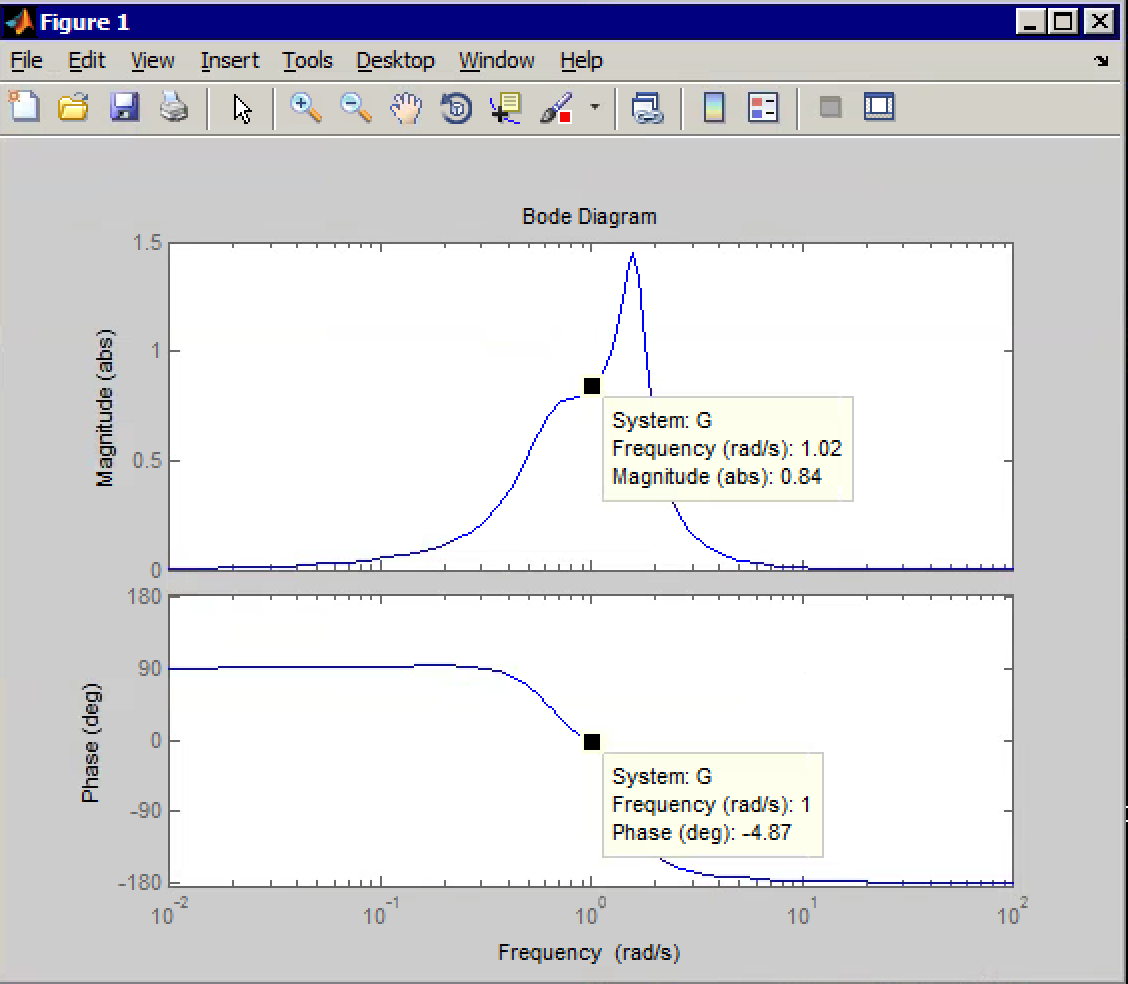Insert a colorbar into the figure

click(x=713, y=108)
